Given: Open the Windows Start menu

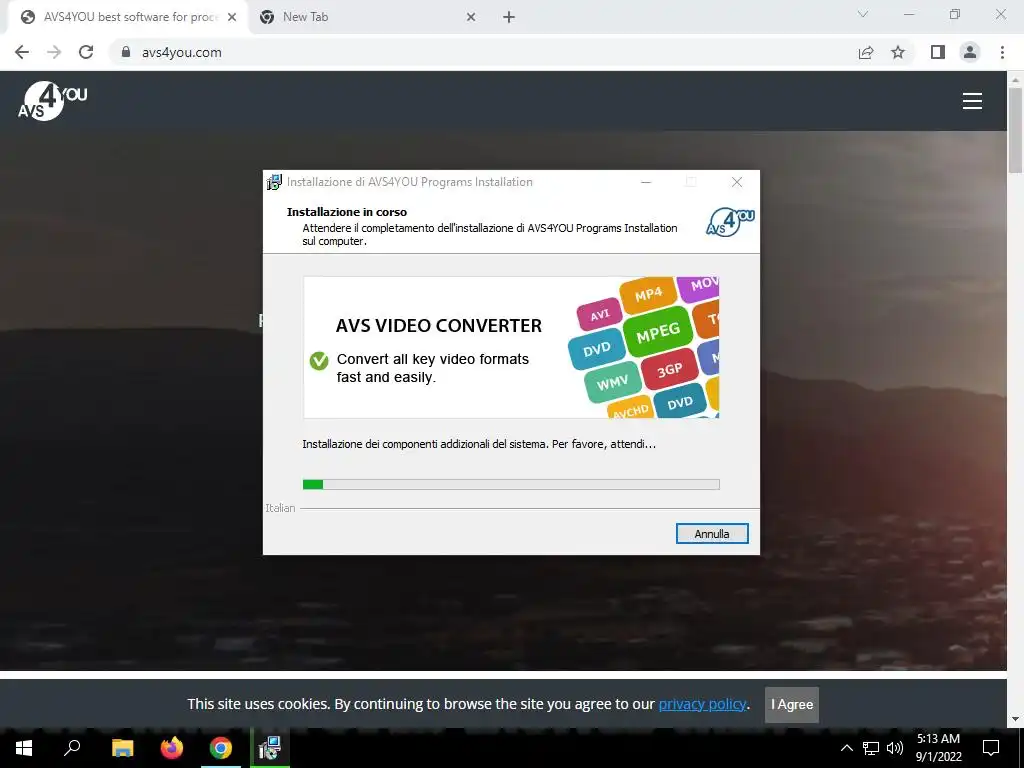Looking at the screenshot, I should tap(24, 748).
